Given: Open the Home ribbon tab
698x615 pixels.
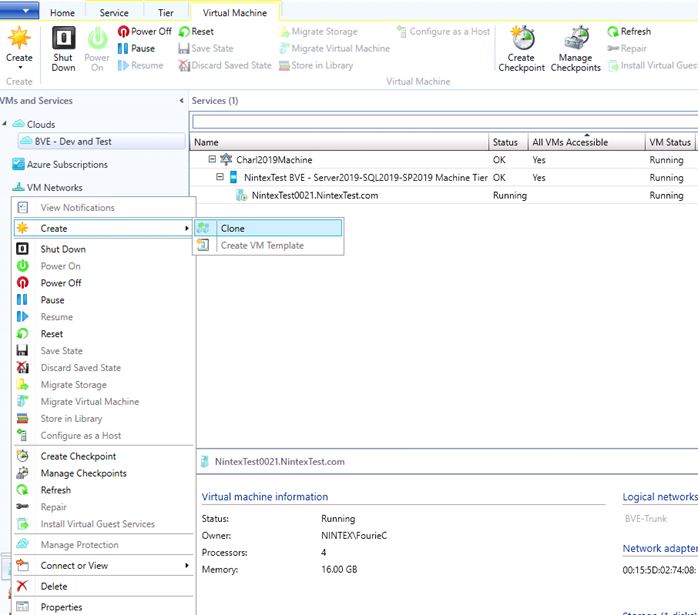Looking at the screenshot, I should tap(62, 13).
